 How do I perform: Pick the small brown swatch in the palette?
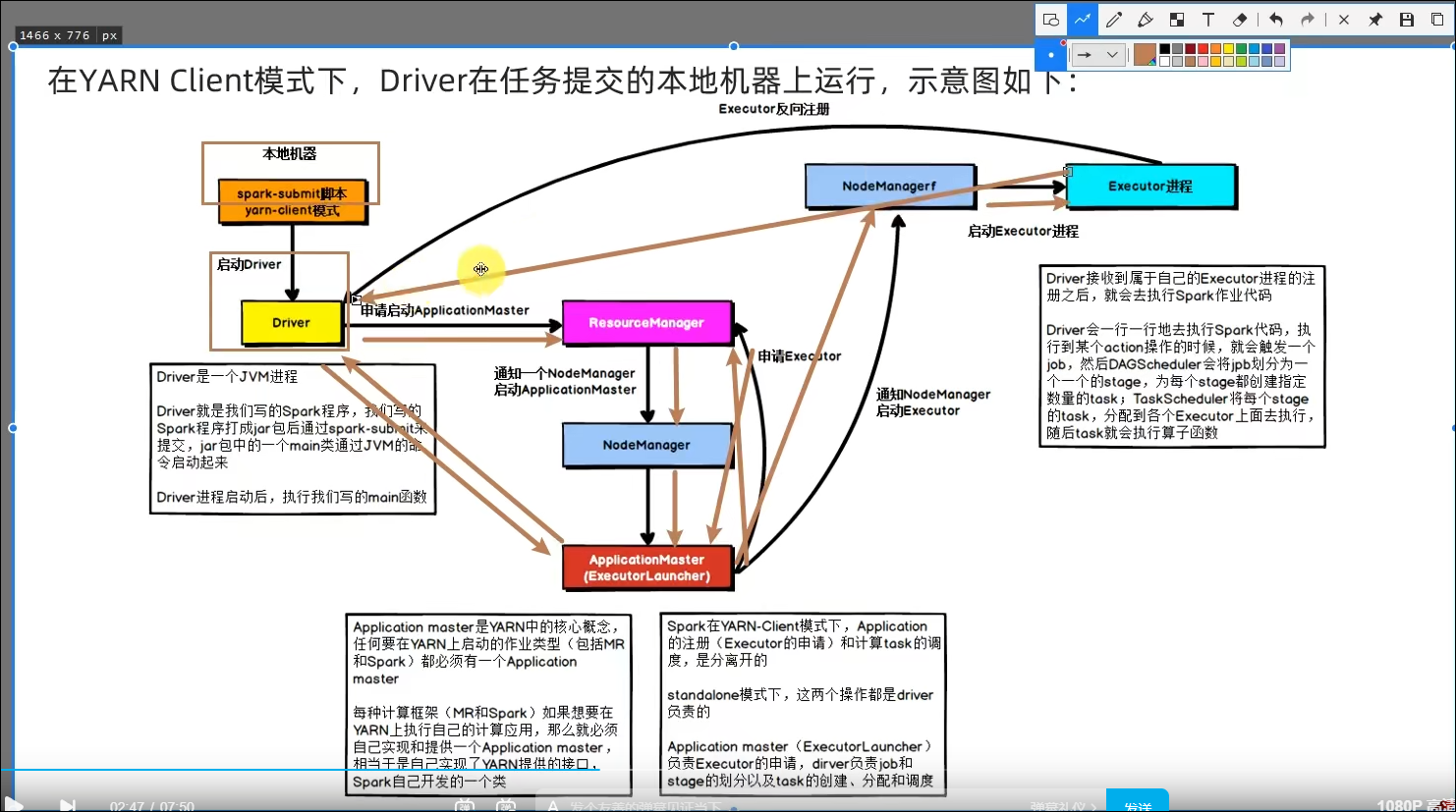[1190, 61]
